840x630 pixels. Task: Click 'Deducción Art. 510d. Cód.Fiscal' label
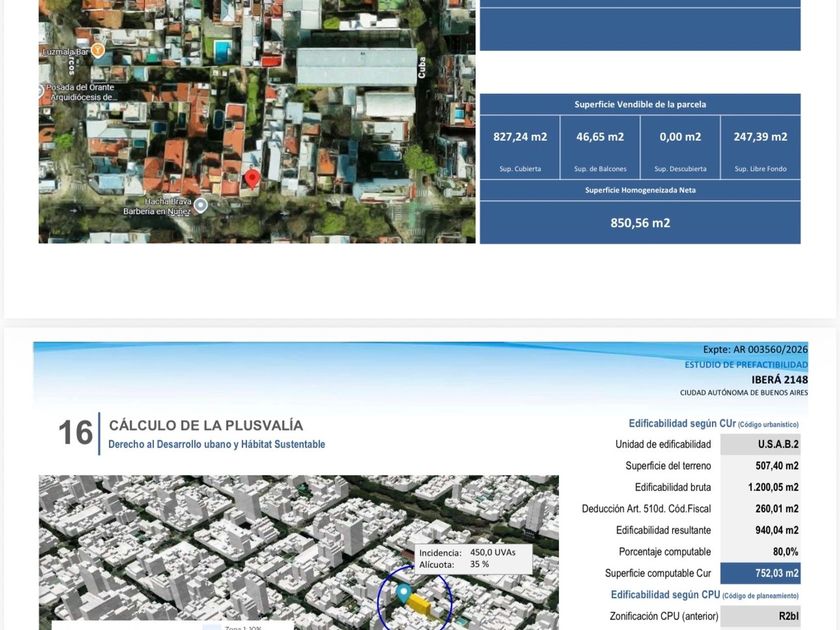tap(647, 508)
